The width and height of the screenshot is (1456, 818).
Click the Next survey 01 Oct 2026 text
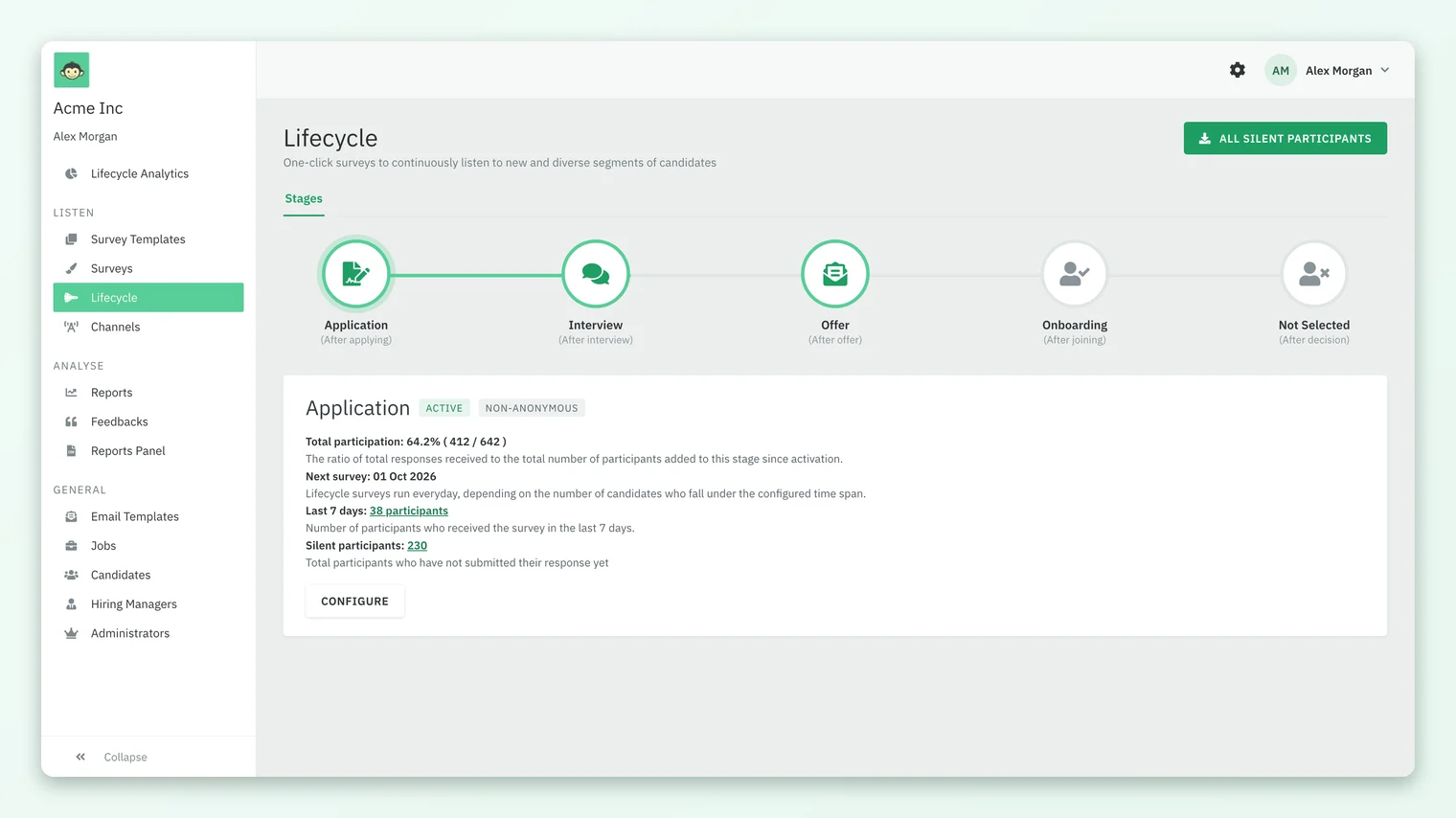(371, 477)
